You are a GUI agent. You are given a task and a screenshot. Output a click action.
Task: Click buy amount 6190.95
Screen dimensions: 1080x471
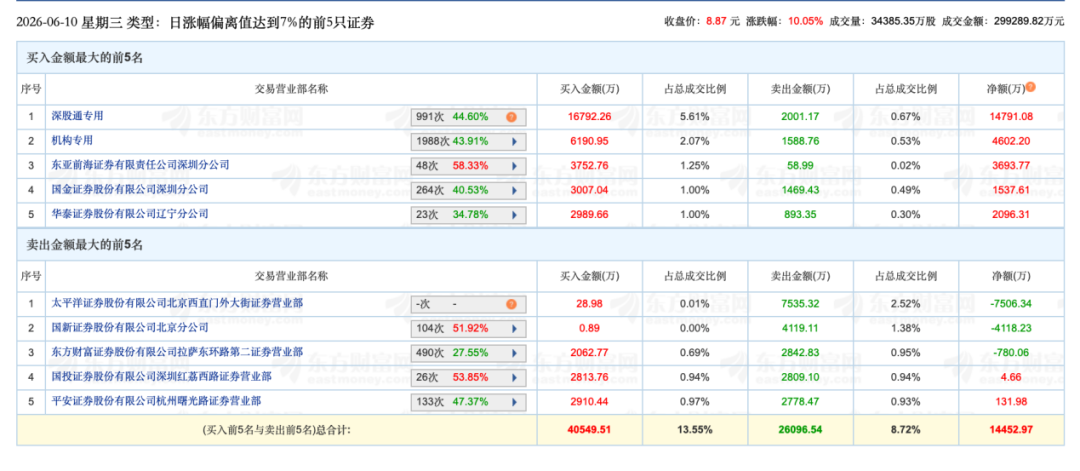590,141
